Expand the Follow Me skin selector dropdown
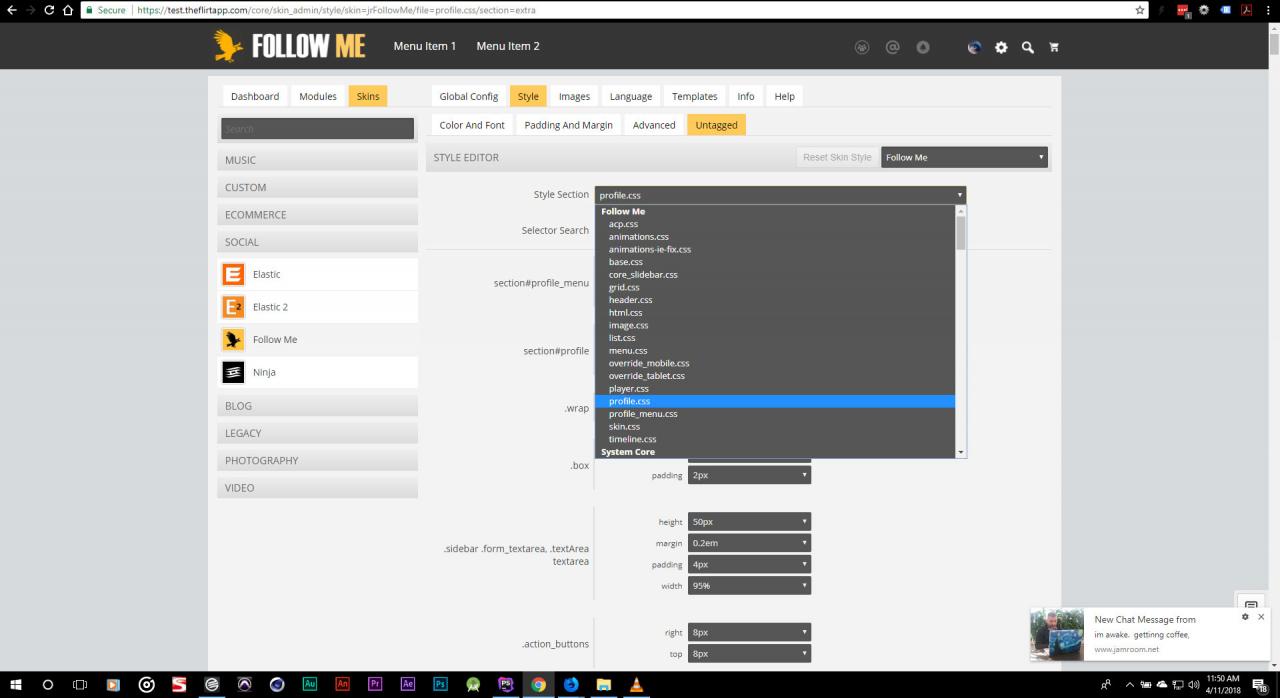Screen dimensions: 1280x698 [965, 157]
